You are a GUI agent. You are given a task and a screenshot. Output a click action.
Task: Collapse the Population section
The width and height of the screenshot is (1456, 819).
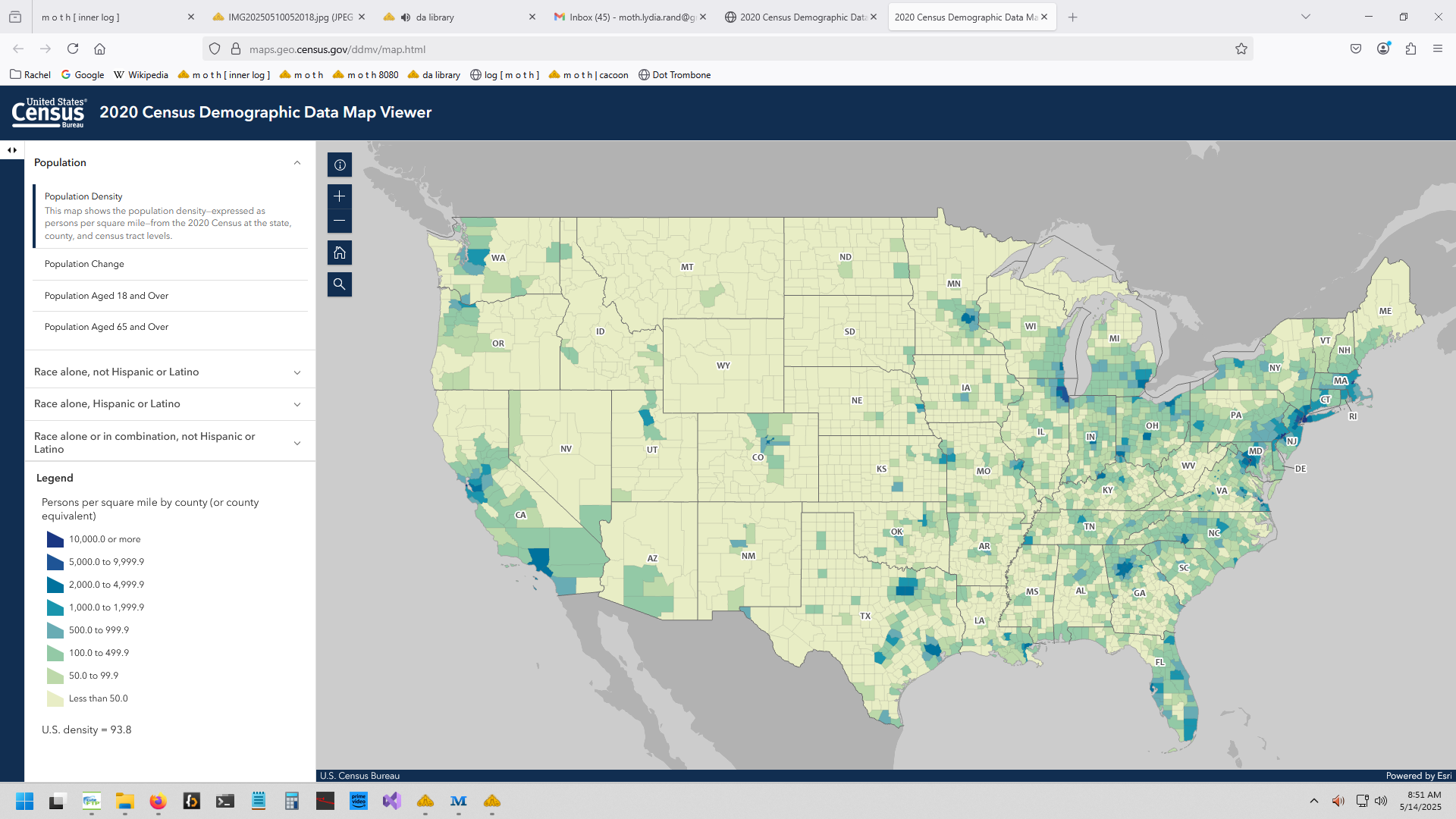[297, 163]
